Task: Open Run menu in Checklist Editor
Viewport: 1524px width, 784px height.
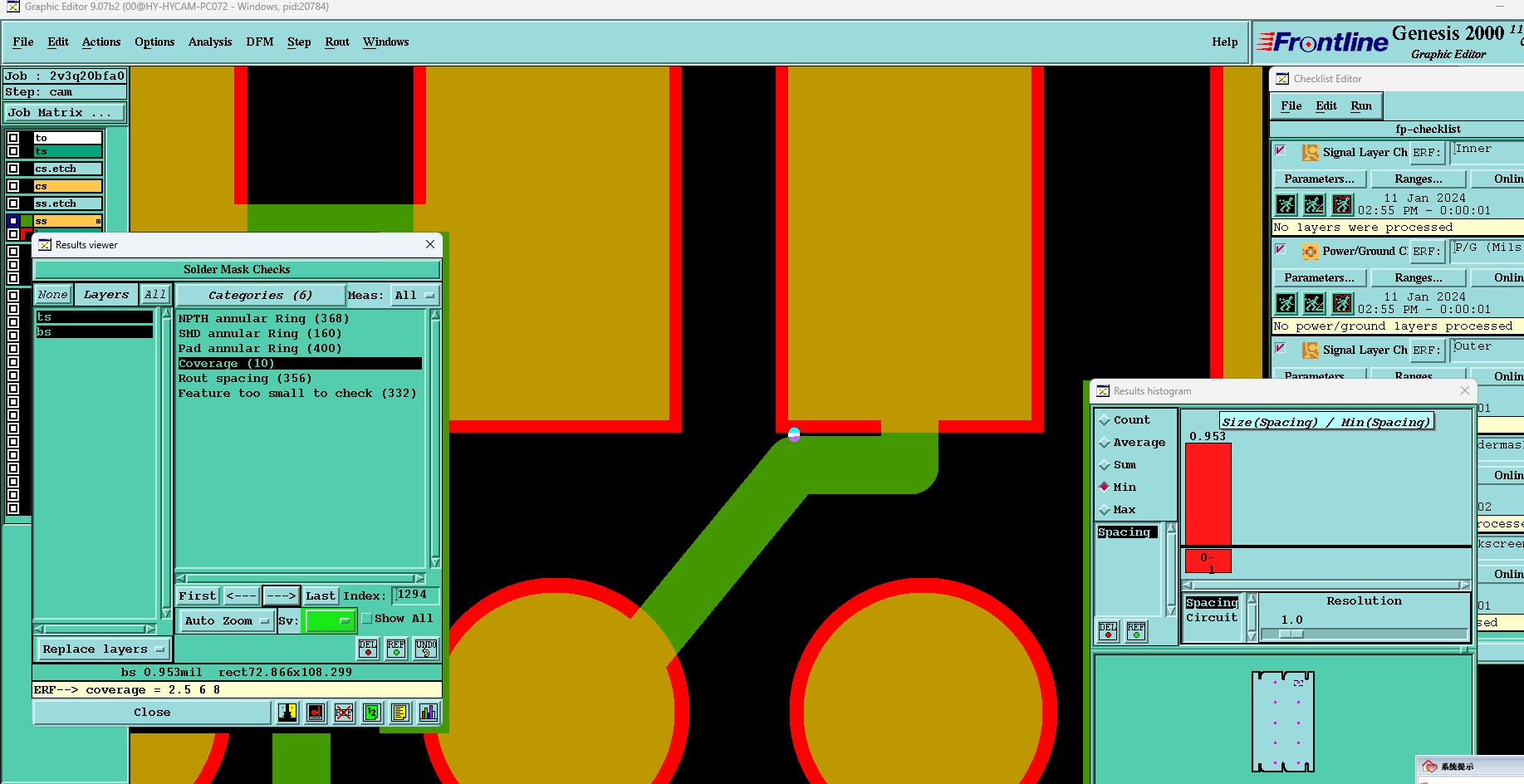Action: pyautogui.click(x=1361, y=106)
